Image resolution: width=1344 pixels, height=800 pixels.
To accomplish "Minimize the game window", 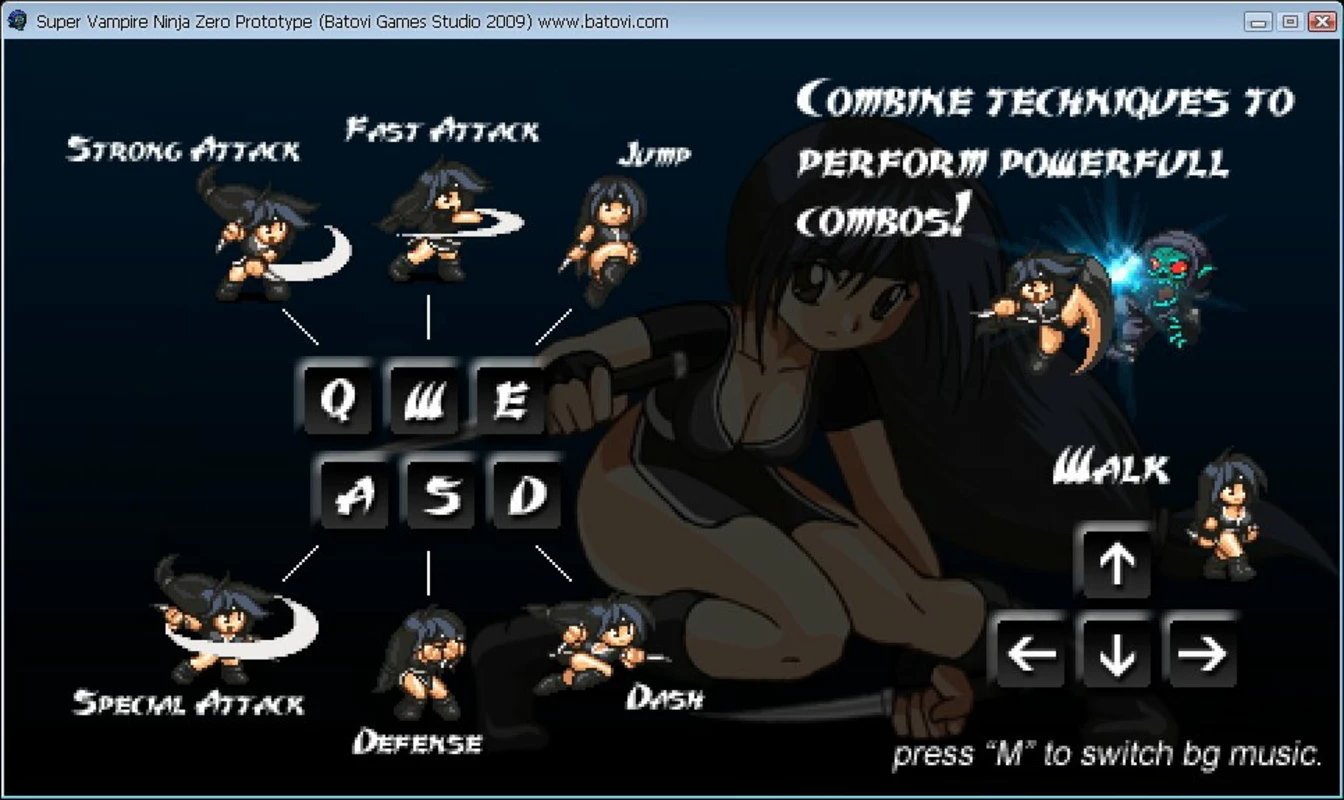I will coord(1260,21).
